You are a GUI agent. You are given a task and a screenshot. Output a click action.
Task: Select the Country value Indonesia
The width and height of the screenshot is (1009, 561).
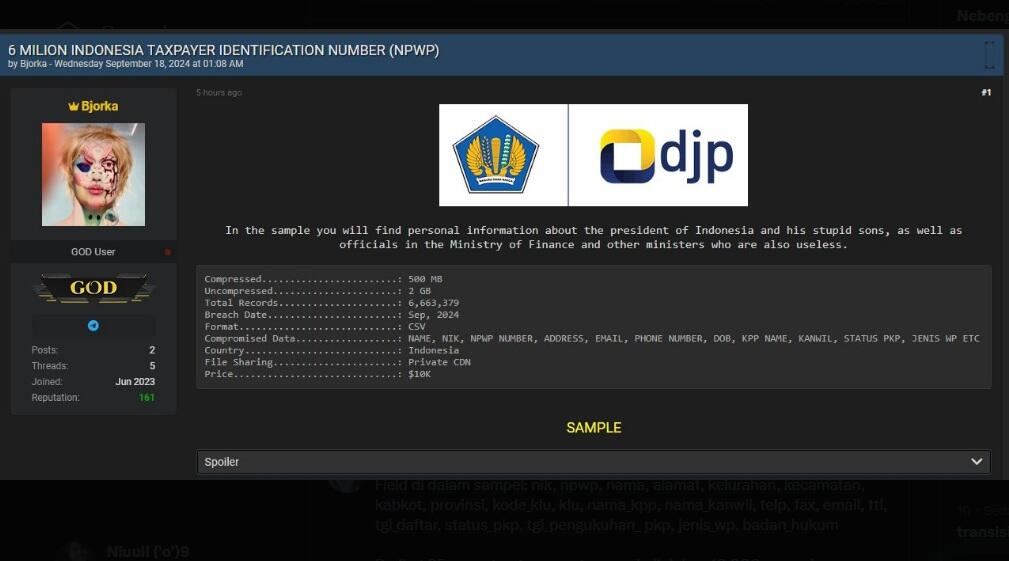tap(434, 350)
